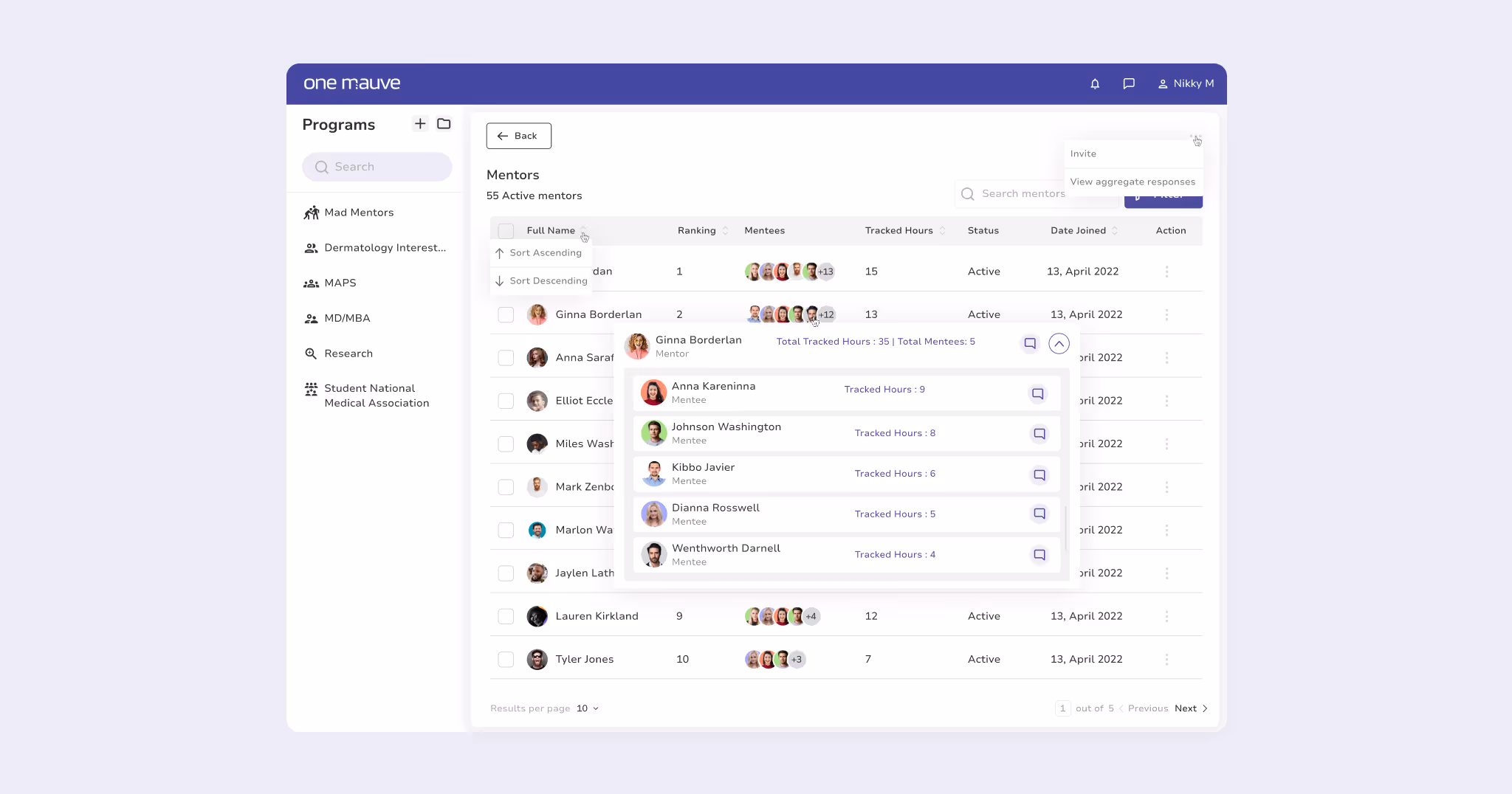Toggle the select-all checkbox in table header
This screenshot has height=794, width=1512.
point(506,231)
